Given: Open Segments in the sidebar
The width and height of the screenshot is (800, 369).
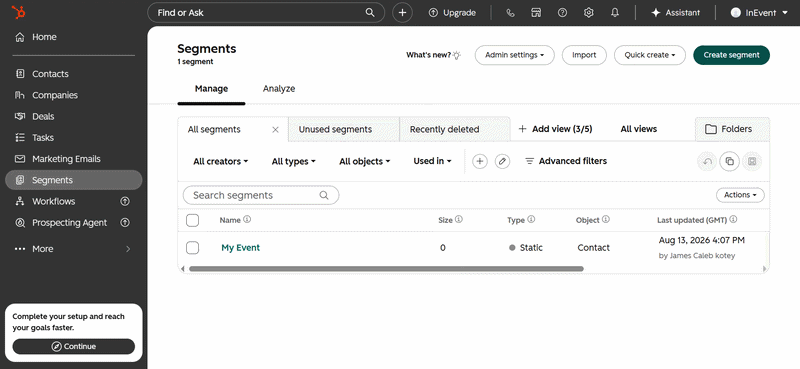Looking at the screenshot, I should click(x=73, y=180).
